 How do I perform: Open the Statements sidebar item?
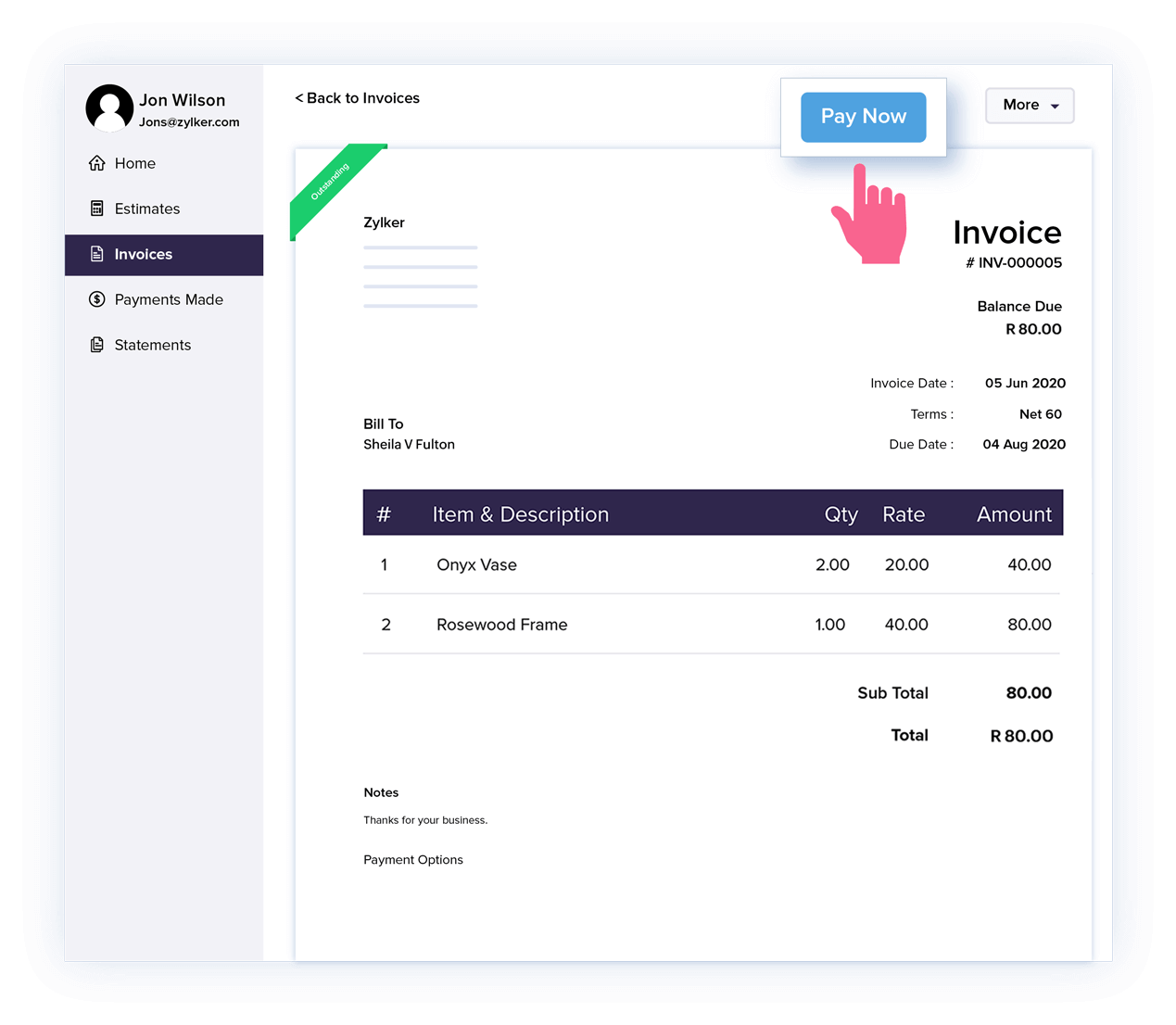[153, 345]
